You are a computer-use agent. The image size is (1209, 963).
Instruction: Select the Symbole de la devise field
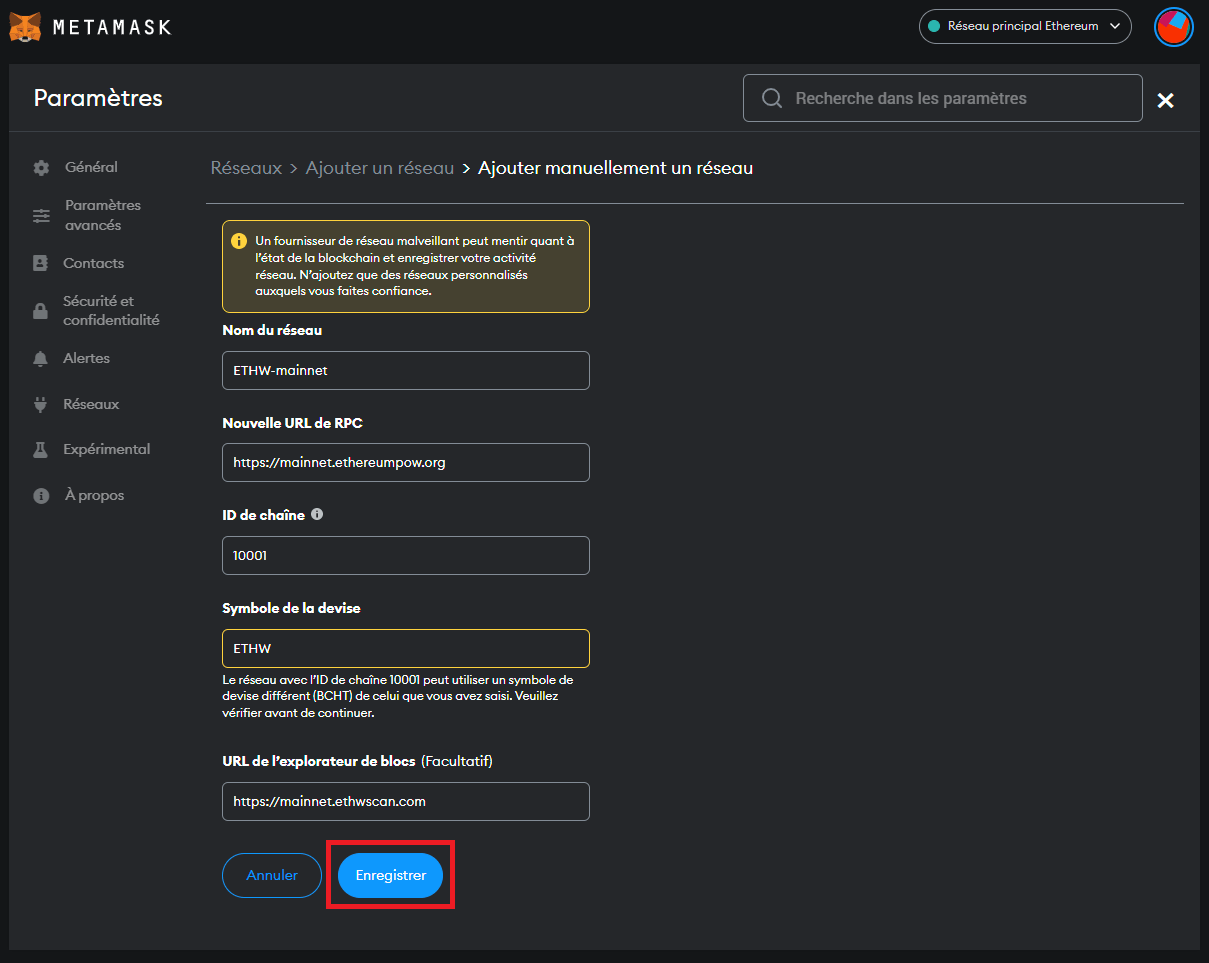(405, 648)
